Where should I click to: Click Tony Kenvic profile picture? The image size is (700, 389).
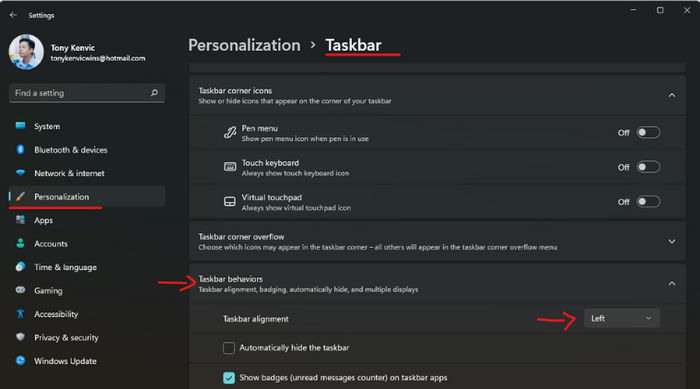26,52
